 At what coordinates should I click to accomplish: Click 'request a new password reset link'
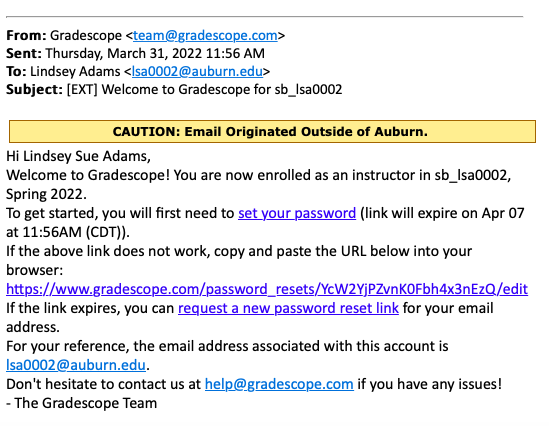288,308
